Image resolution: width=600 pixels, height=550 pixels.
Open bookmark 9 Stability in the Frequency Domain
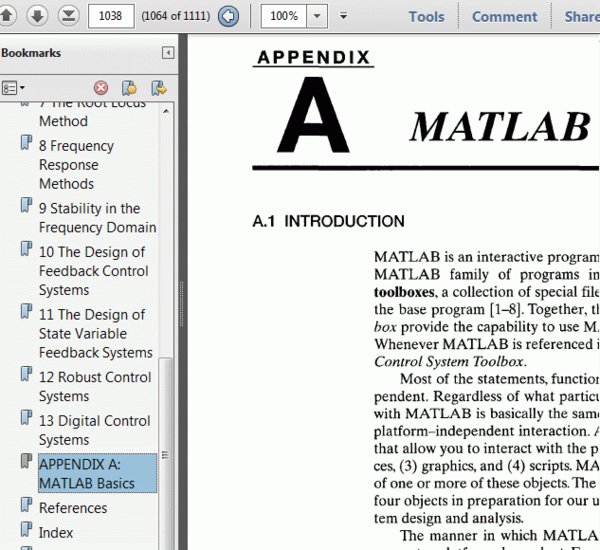[x=98, y=217]
